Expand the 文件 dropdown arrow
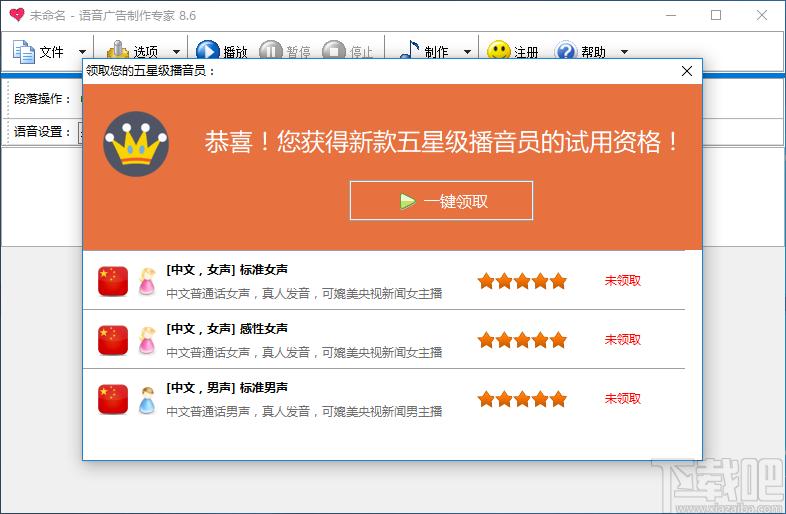The height and width of the screenshot is (514, 786). click(x=83, y=52)
